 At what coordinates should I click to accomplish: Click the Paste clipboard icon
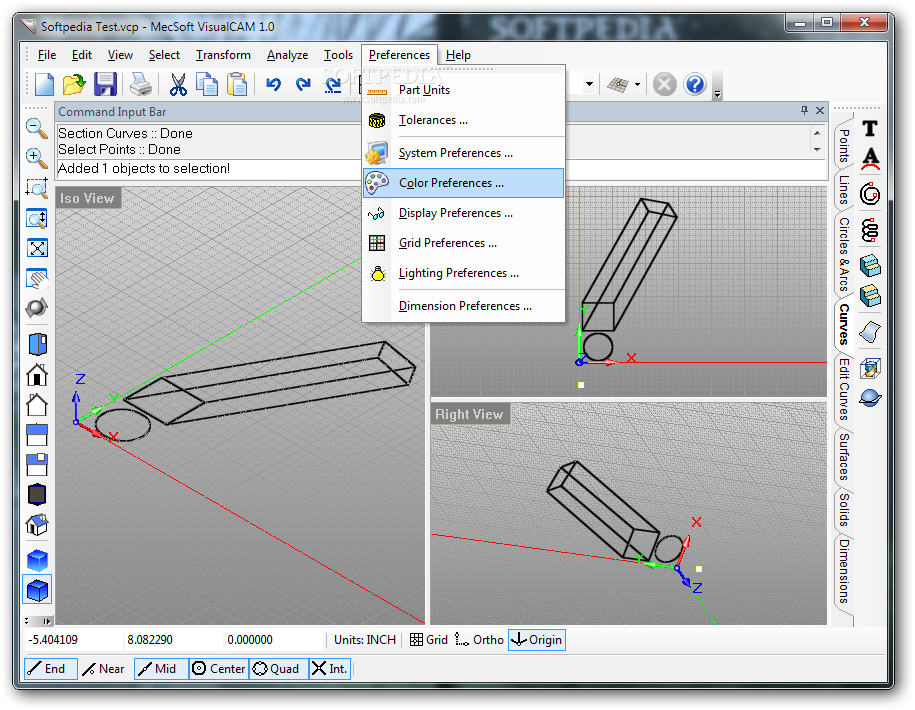tap(237, 84)
